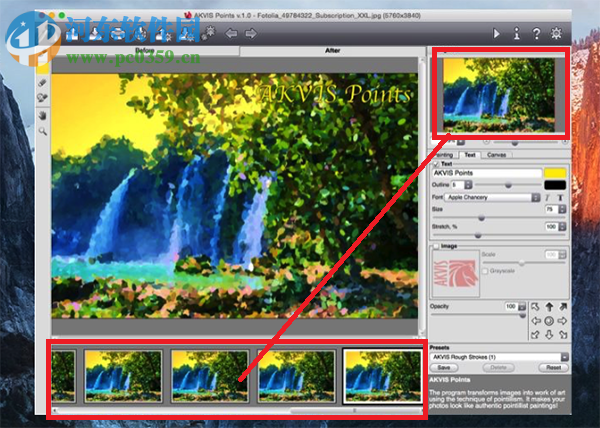Click the Delete preset button

tap(498, 368)
